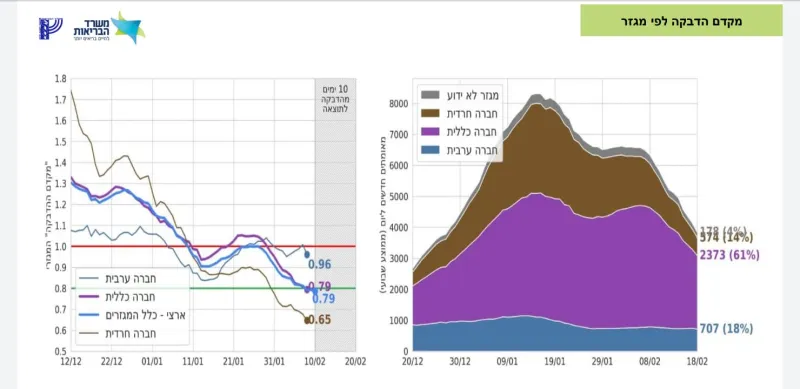The image size is (800, 389).
Task: Click the 01/01 date on the line chart axis
Action: [153, 362]
